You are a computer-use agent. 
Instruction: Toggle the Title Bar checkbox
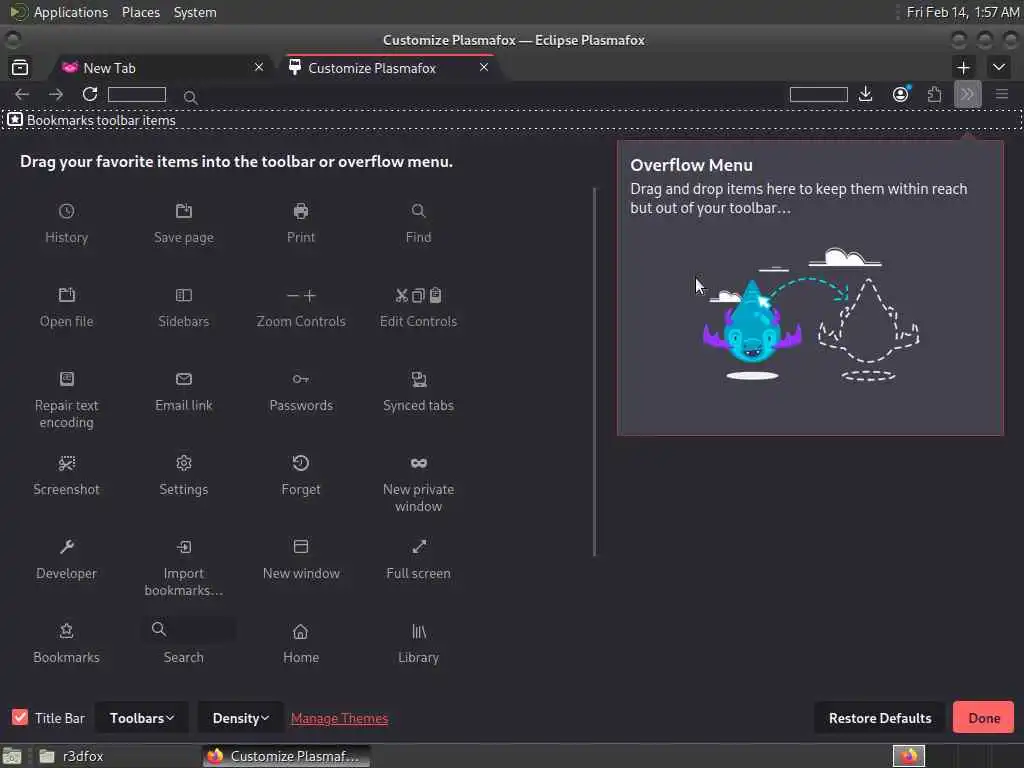[x=20, y=717]
